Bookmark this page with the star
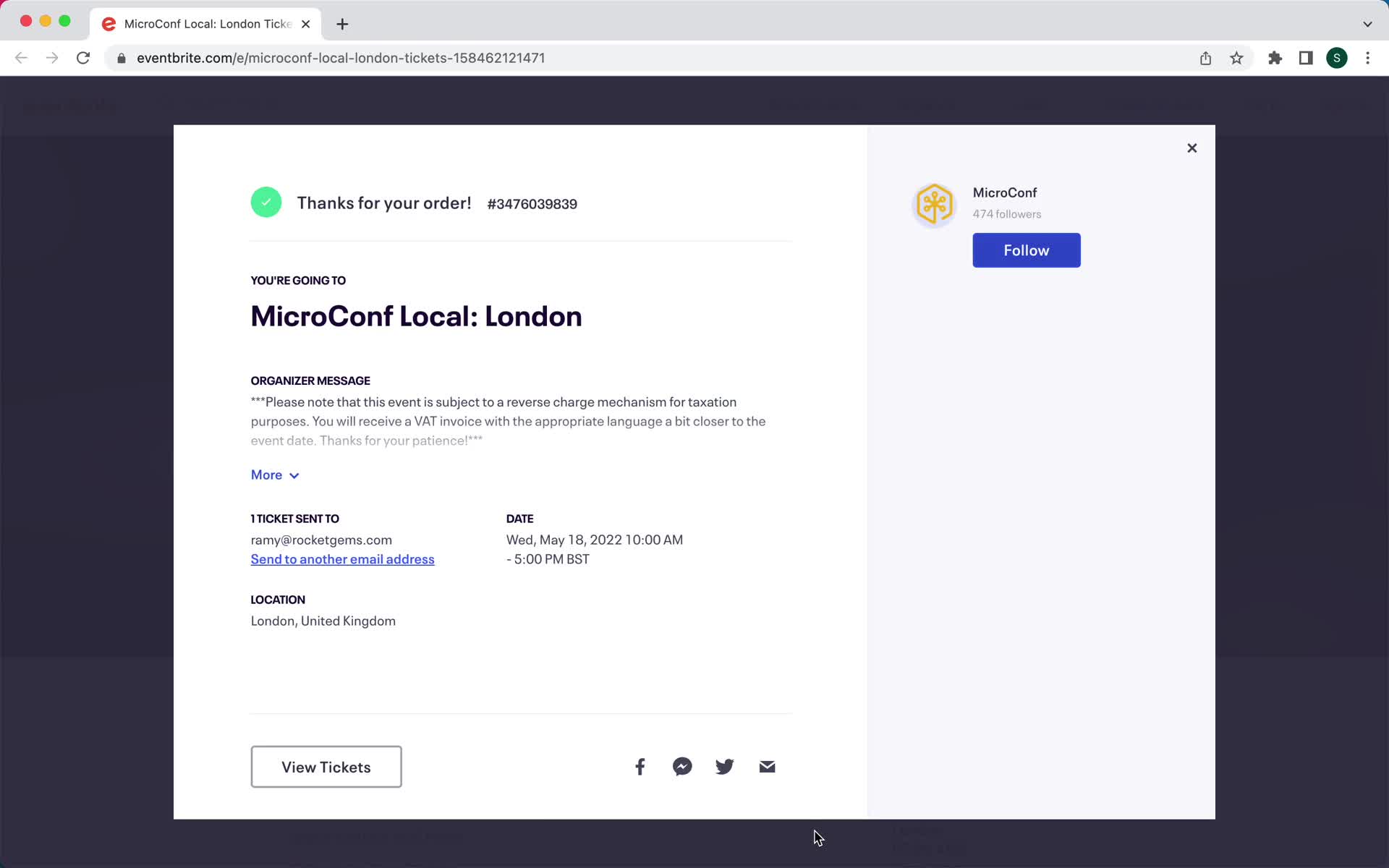The height and width of the screenshot is (868, 1389). 1237,58
